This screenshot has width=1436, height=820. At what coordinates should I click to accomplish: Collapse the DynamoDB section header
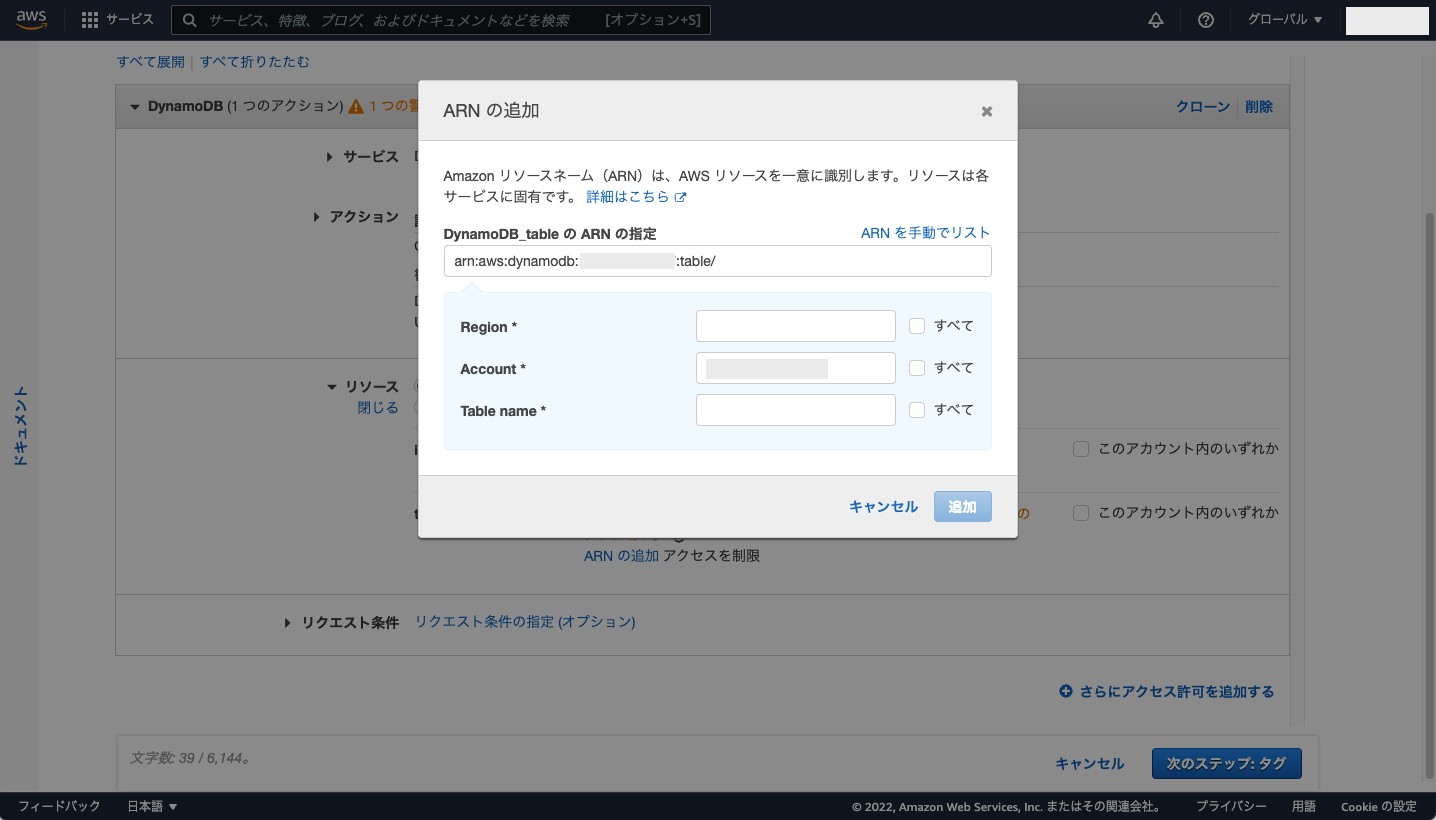coord(135,107)
